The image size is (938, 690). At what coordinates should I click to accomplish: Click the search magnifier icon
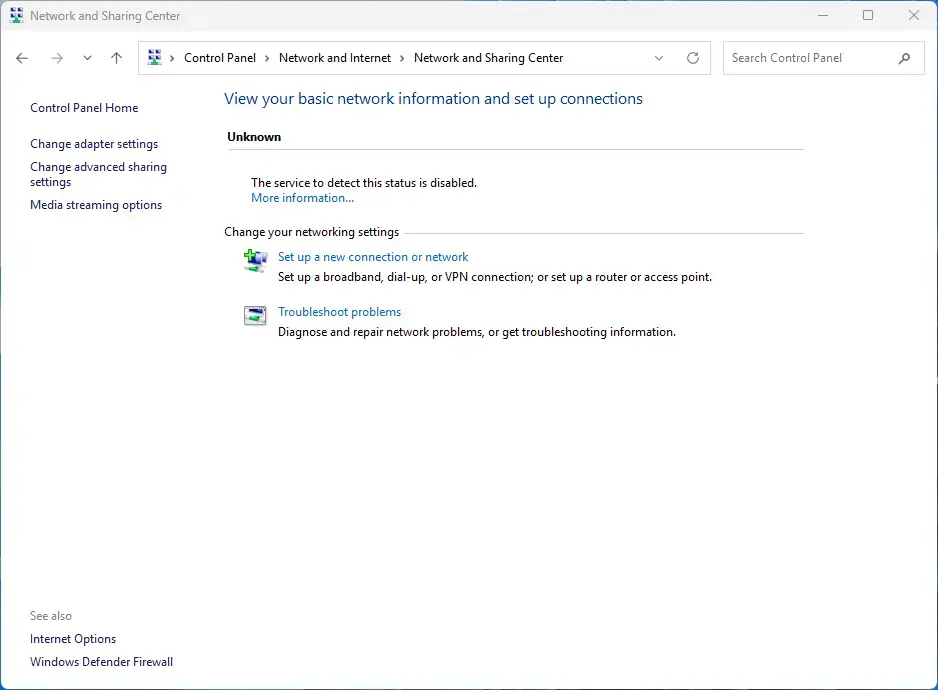(x=904, y=58)
